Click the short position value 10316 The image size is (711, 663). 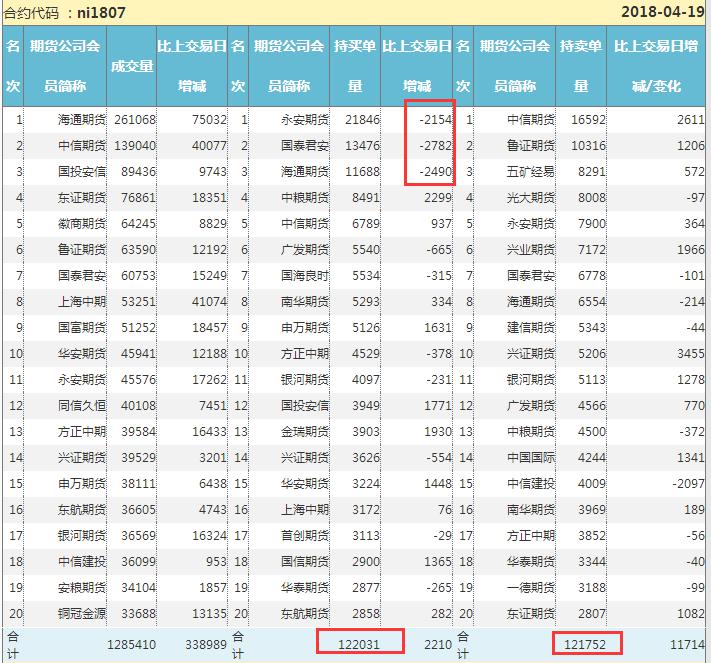[x=588, y=146]
